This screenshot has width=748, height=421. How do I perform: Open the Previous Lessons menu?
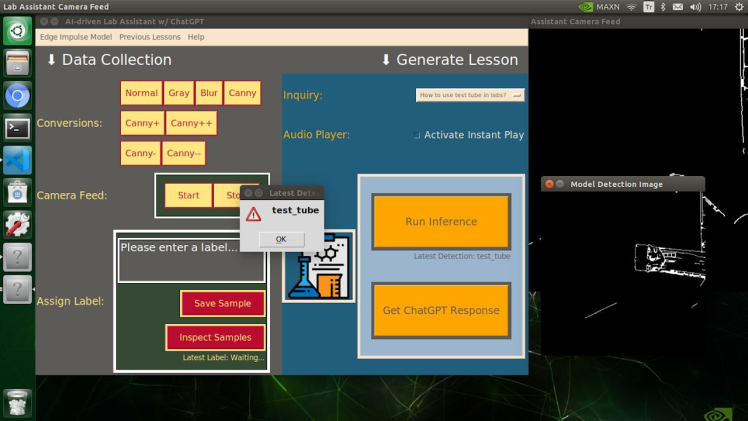[150, 37]
